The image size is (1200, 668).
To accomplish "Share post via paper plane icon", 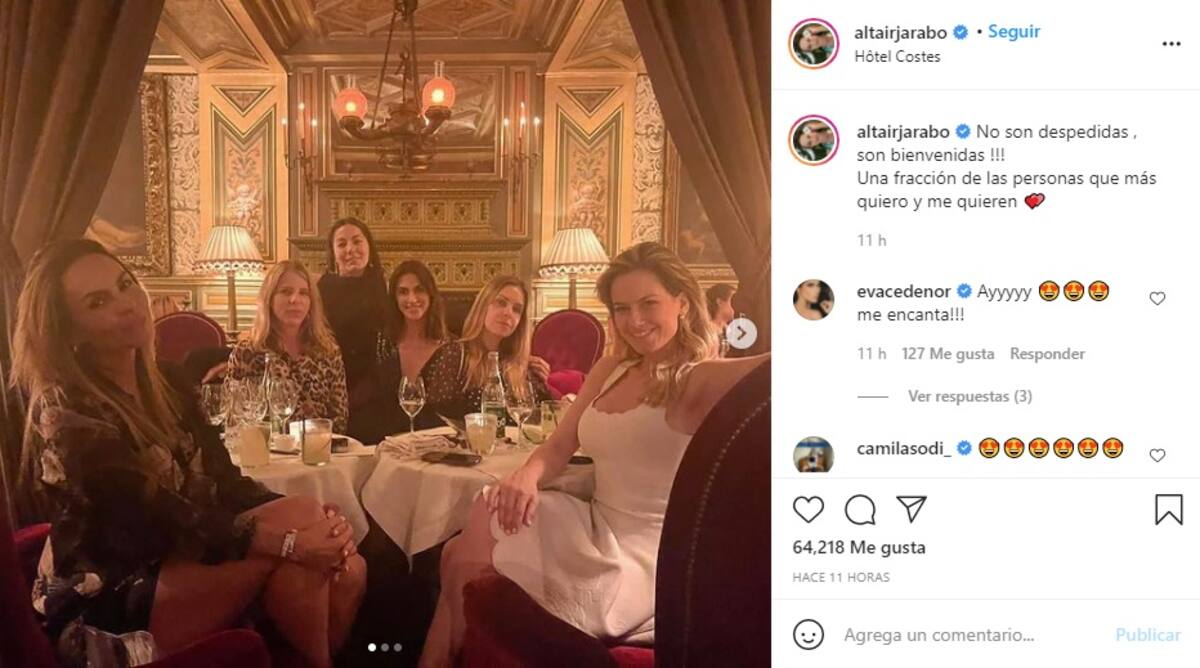I will [911, 509].
